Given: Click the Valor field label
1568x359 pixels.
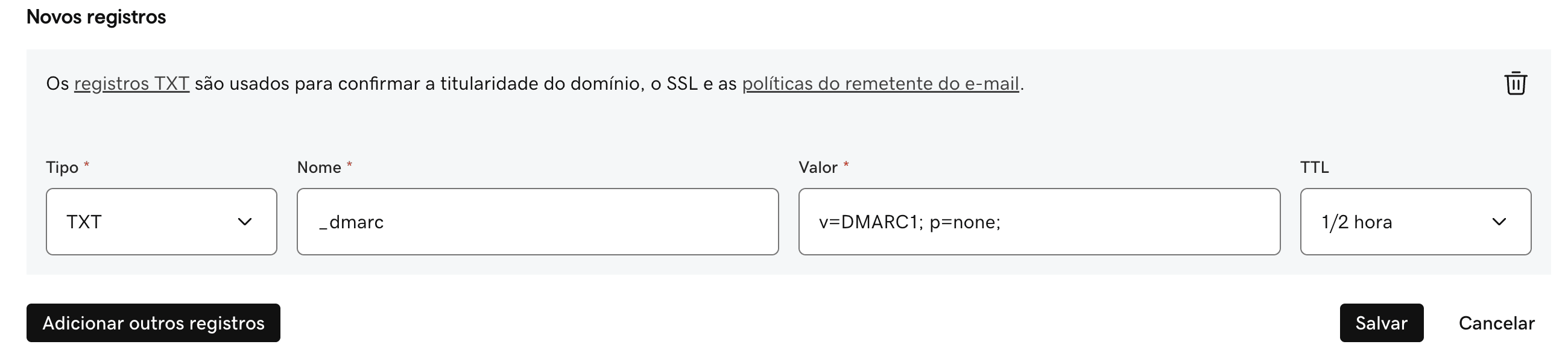Looking at the screenshot, I should (x=820, y=168).
